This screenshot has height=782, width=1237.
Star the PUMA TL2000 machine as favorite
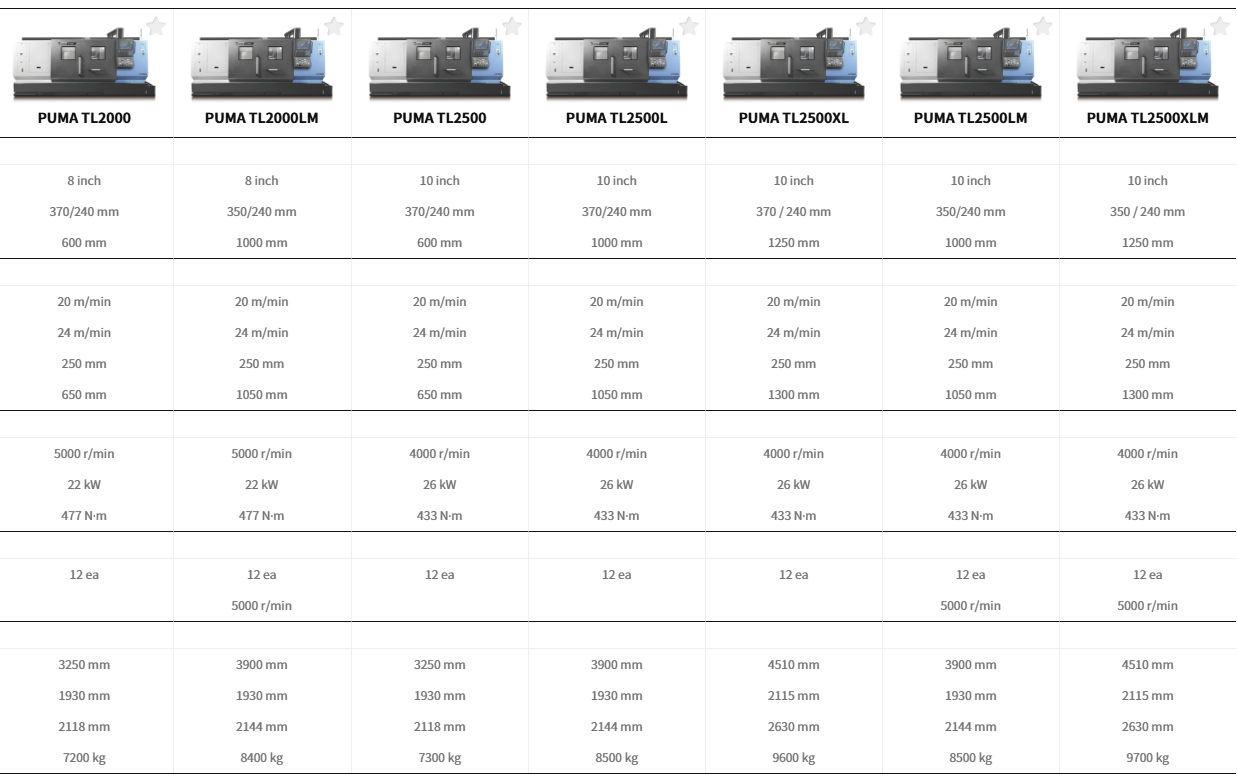coord(156,26)
